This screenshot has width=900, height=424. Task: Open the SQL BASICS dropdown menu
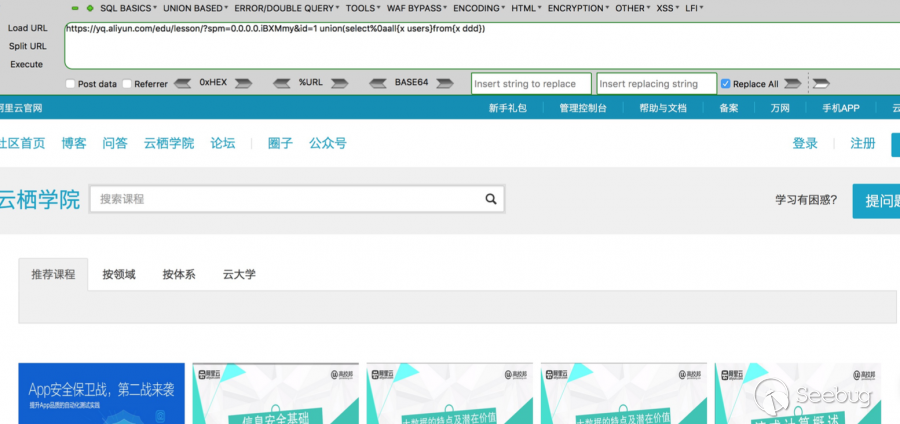pos(129,9)
